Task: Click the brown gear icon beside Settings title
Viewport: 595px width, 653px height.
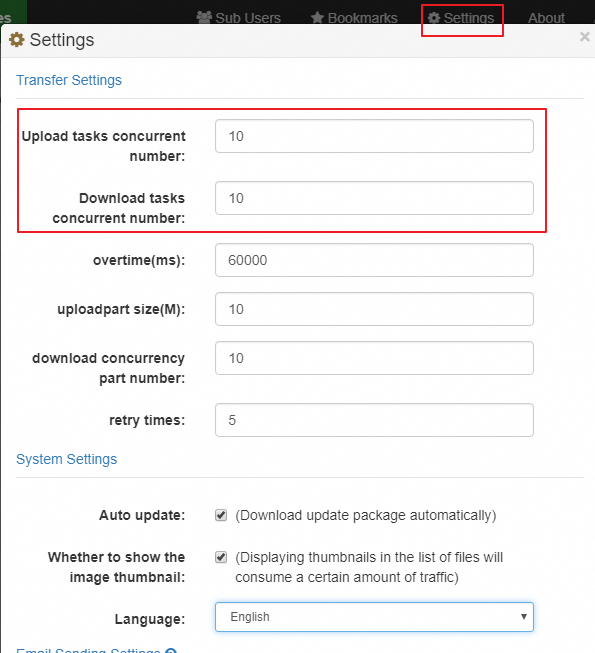Action: 17,40
